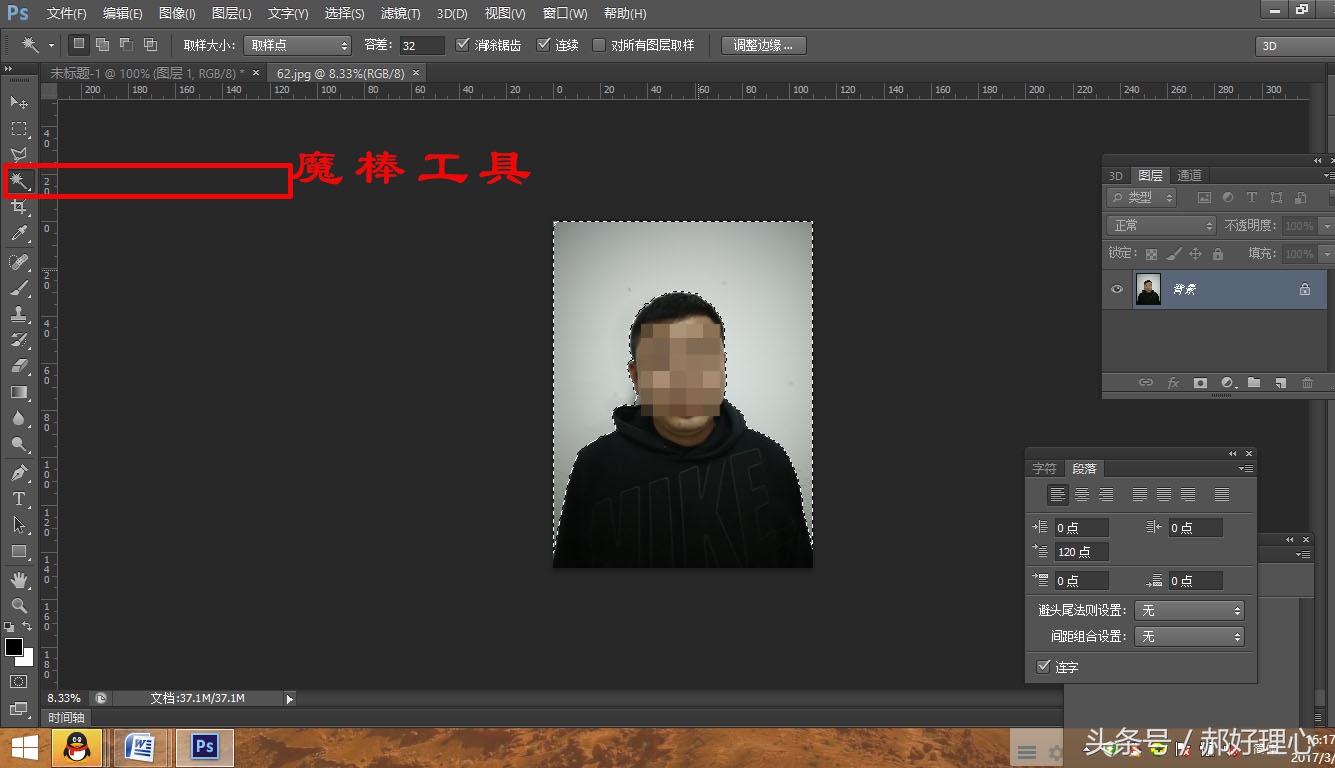
Task: Toggle visibility of the Background layer
Action: (1118, 287)
